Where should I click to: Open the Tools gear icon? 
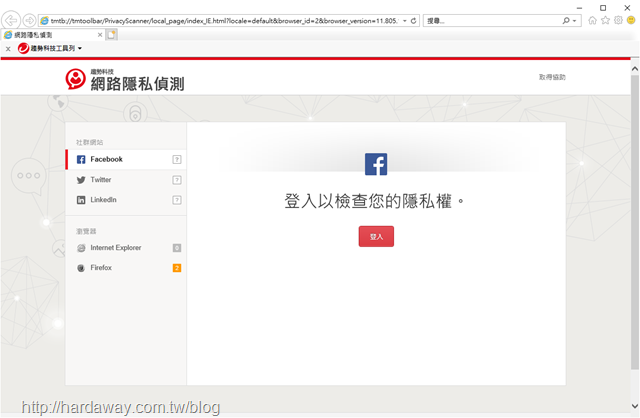coord(618,20)
